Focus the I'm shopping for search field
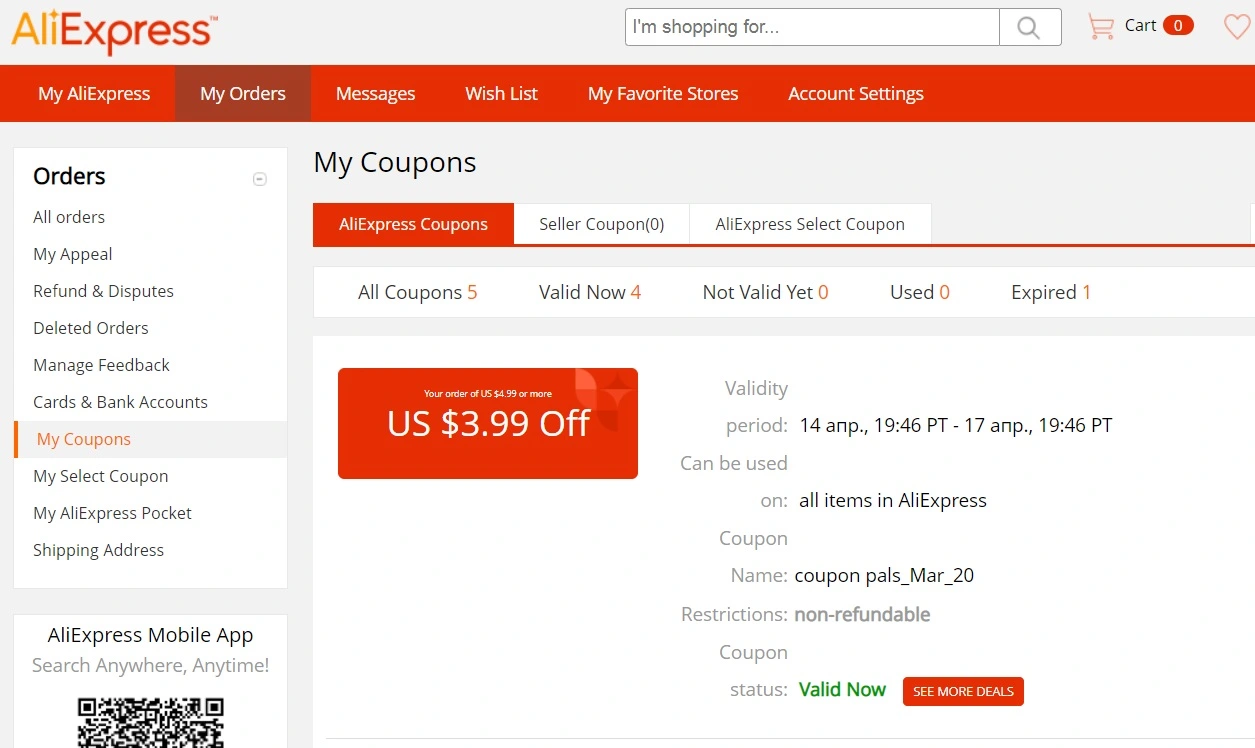This screenshot has width=1255, height=748. click(812, 27)
